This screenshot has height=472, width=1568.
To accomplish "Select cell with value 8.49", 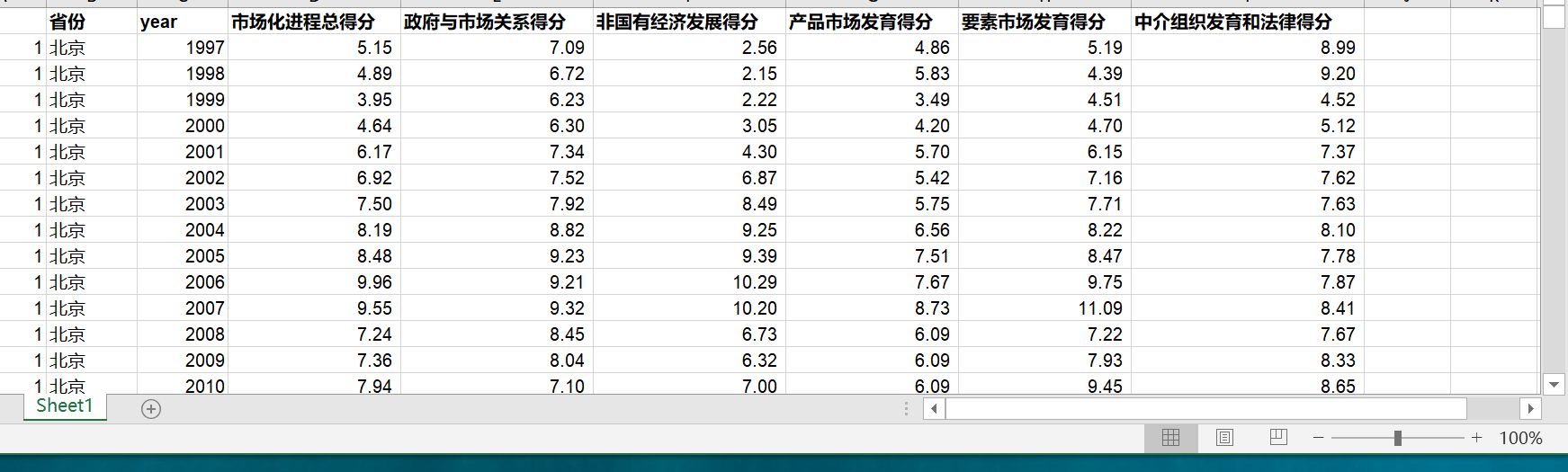I will point(689,204).
